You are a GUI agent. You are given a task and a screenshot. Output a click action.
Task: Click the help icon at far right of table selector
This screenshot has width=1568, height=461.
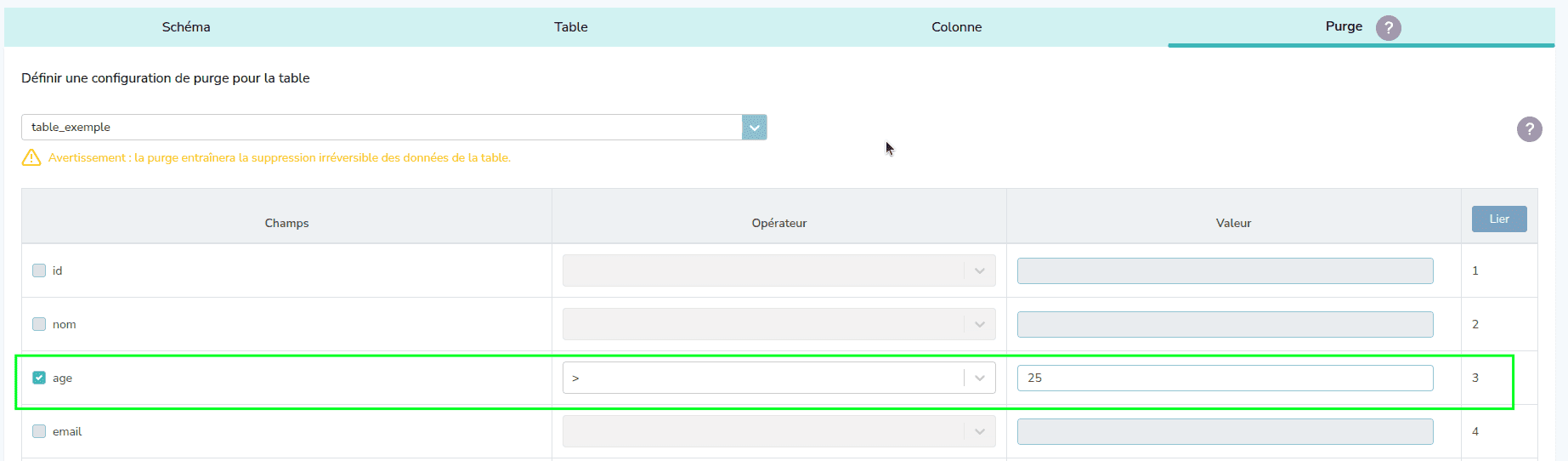1529,129
